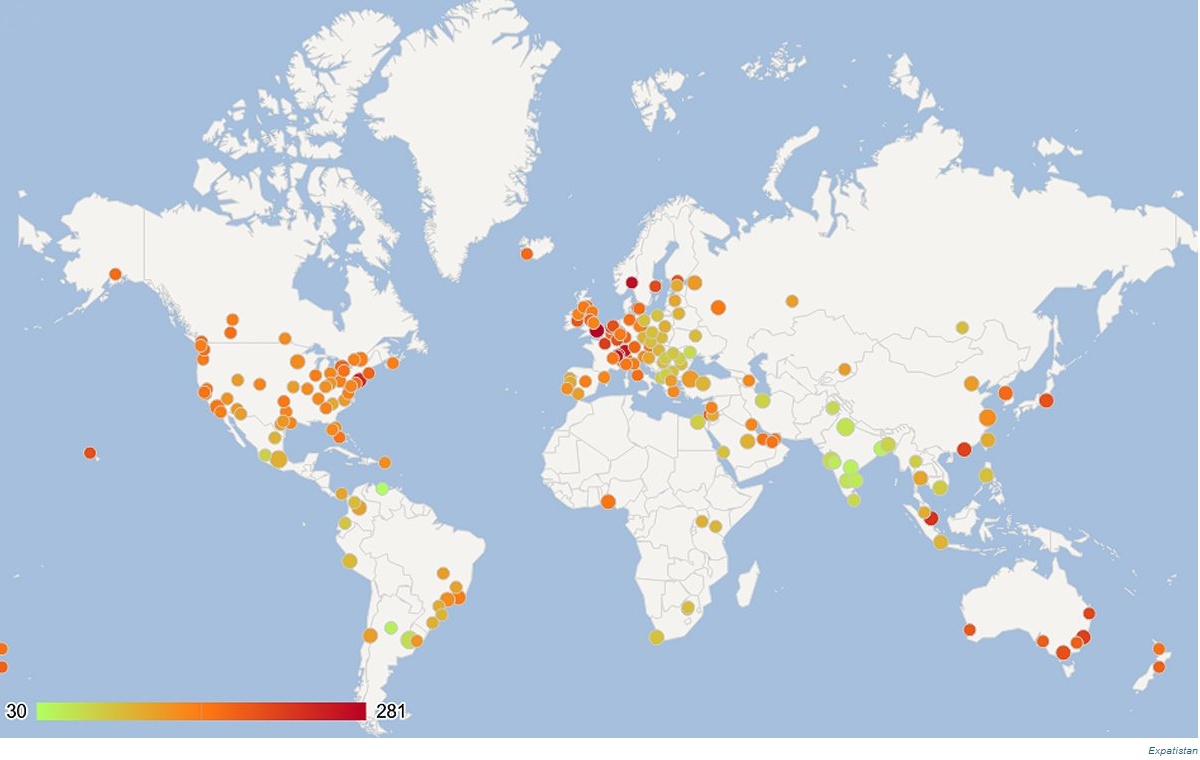Click the marker on Java island, Indonesia

click(x=941, y=542)
